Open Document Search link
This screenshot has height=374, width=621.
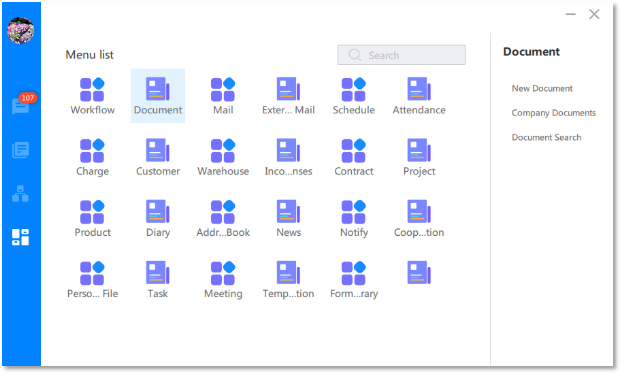546,137
